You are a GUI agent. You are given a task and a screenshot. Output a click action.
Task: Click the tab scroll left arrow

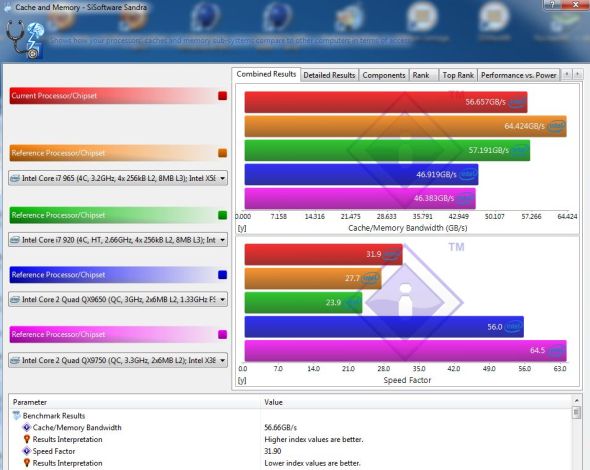pos(567,75)
